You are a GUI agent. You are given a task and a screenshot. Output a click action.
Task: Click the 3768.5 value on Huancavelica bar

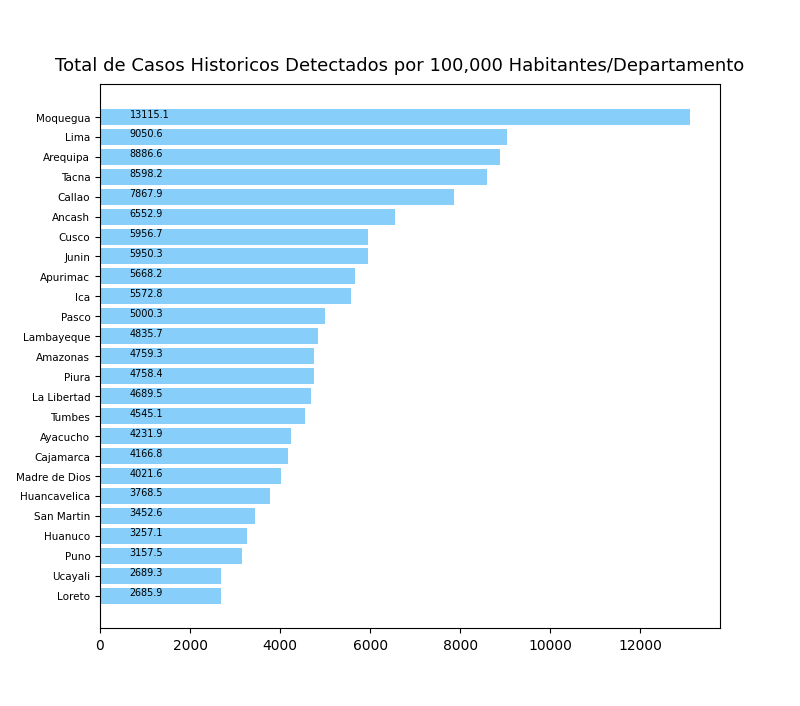pyautogui.click(x=146, y=493)
